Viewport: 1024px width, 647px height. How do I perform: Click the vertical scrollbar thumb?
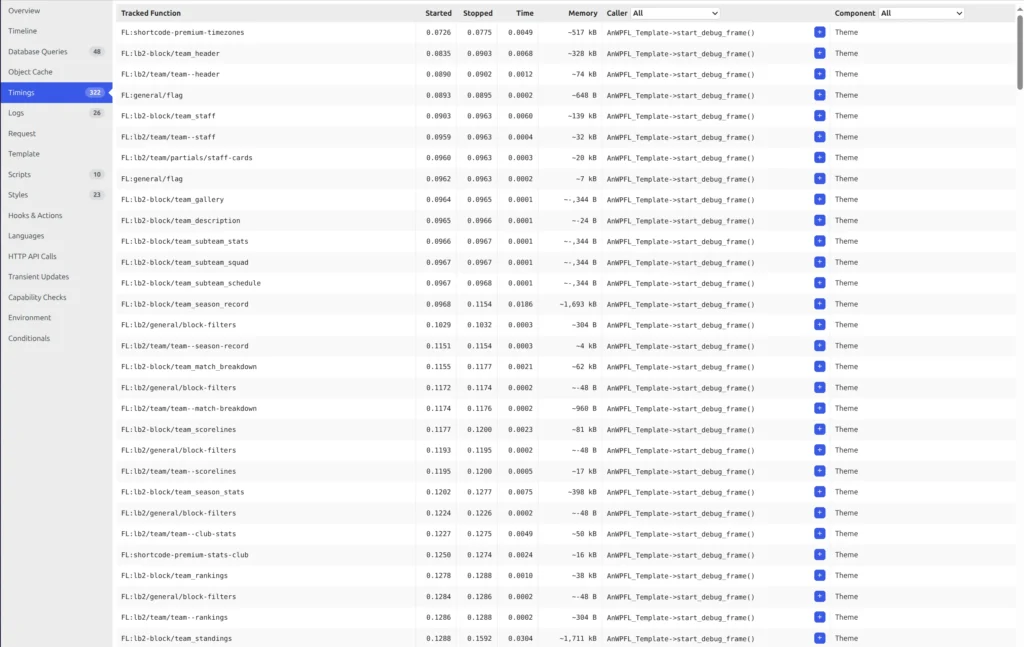point(1019,52)
